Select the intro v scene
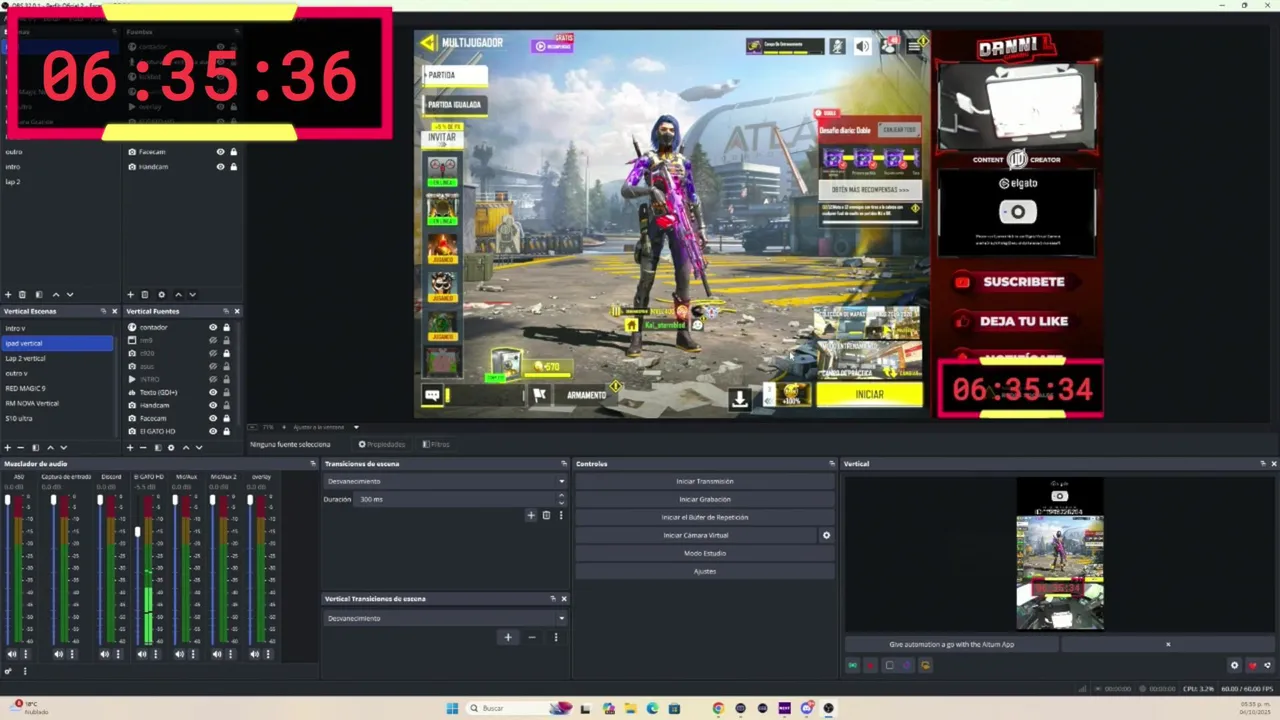Screen dimensions: 1280x720 point(57,328)
